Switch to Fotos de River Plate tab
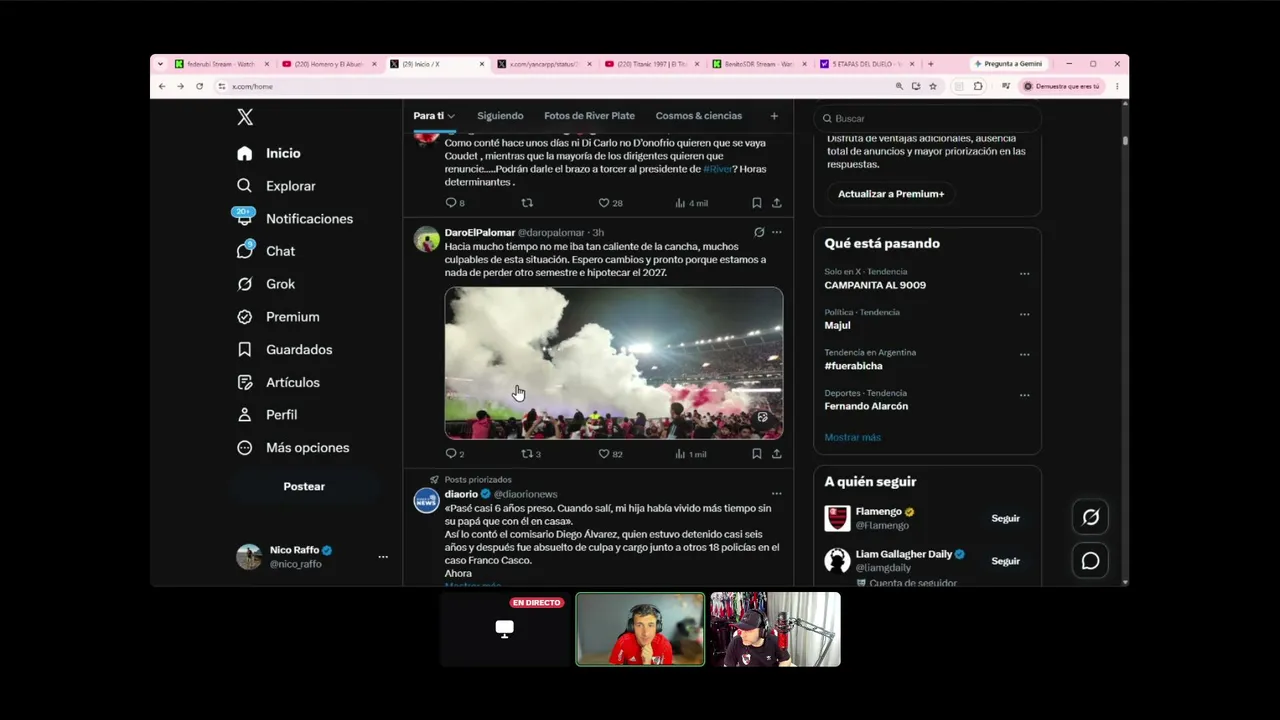 tap(589, 116)
